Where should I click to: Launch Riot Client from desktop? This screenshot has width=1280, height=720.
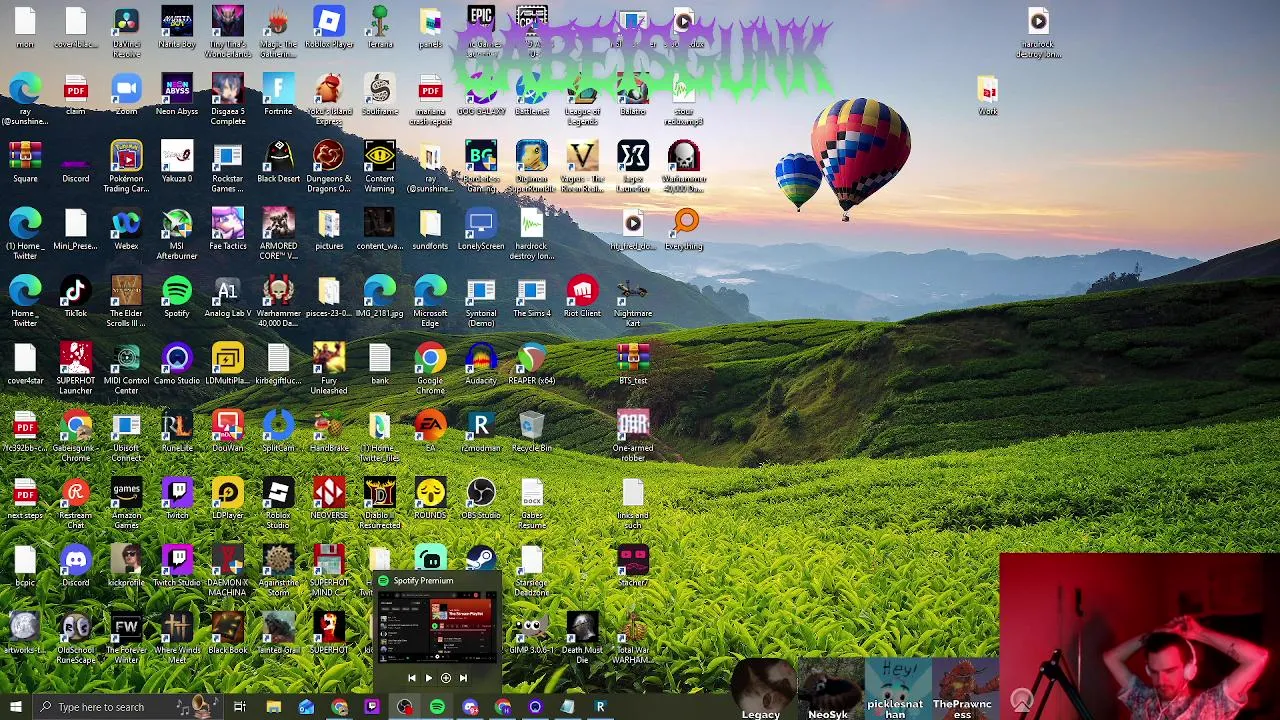click(x=582, y=298)
